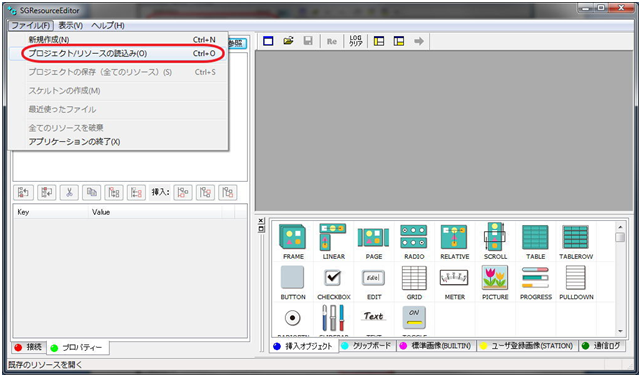Choose アプリケーションの終了(X) menu item
Viewport: 641px width, 377px height.
coord(119,142)
